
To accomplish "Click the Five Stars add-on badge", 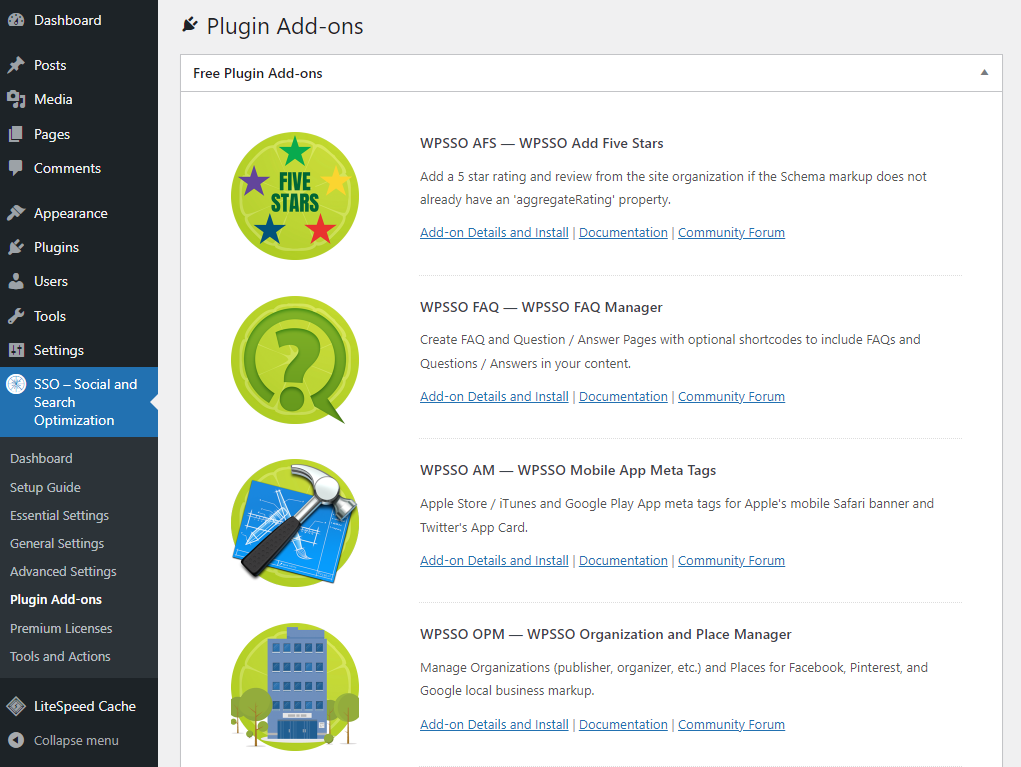I will [x=295, y=196].
